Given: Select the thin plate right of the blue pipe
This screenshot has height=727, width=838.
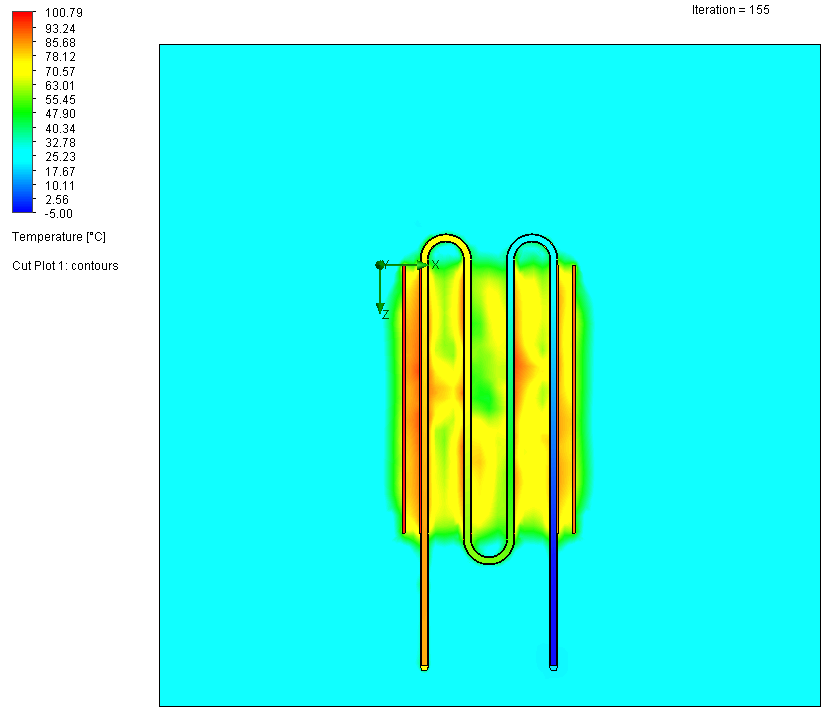Looking at the screenshot, I should 574,400.
